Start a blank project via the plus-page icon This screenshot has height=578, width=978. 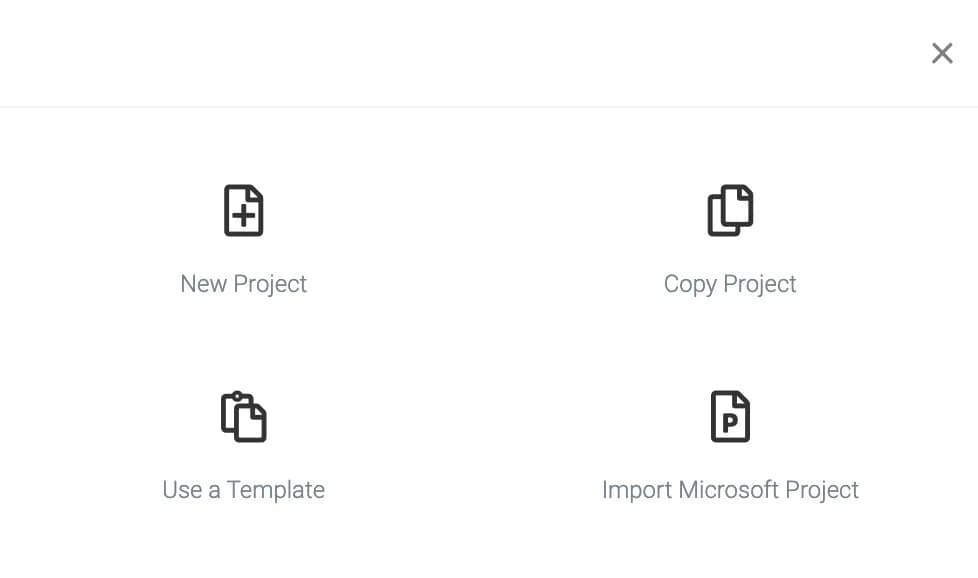(243, 211)
